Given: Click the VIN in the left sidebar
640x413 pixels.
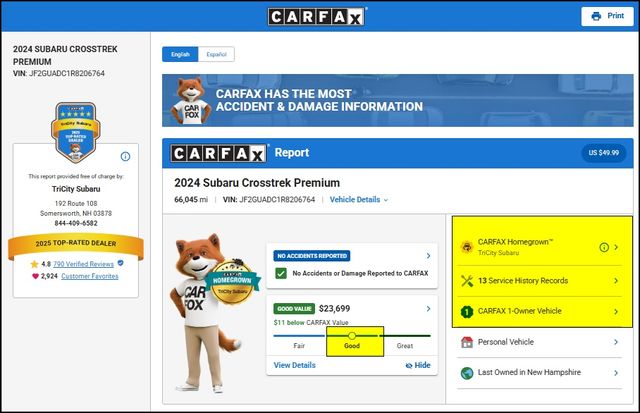Looking at the screenshot, I should point(59,73).
